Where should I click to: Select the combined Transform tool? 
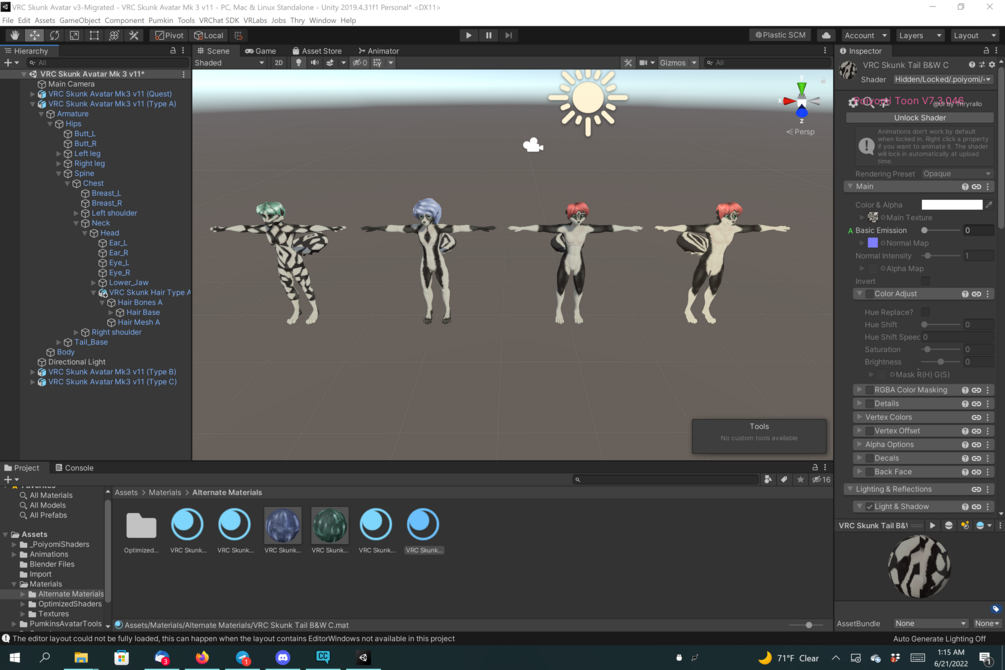click(x=114, y=35)
